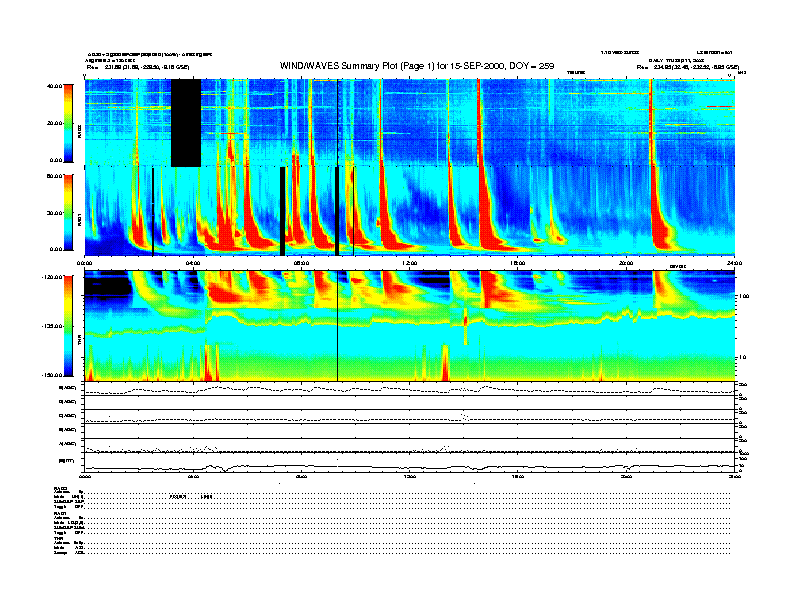Click the TNR heading in bottom status table
Image resolution: width=792 pixels, height=612 pixels.
58,538
